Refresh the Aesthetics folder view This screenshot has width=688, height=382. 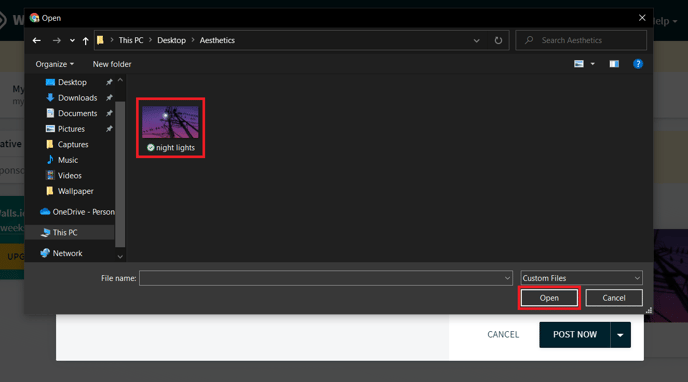(x=498, y=40)
